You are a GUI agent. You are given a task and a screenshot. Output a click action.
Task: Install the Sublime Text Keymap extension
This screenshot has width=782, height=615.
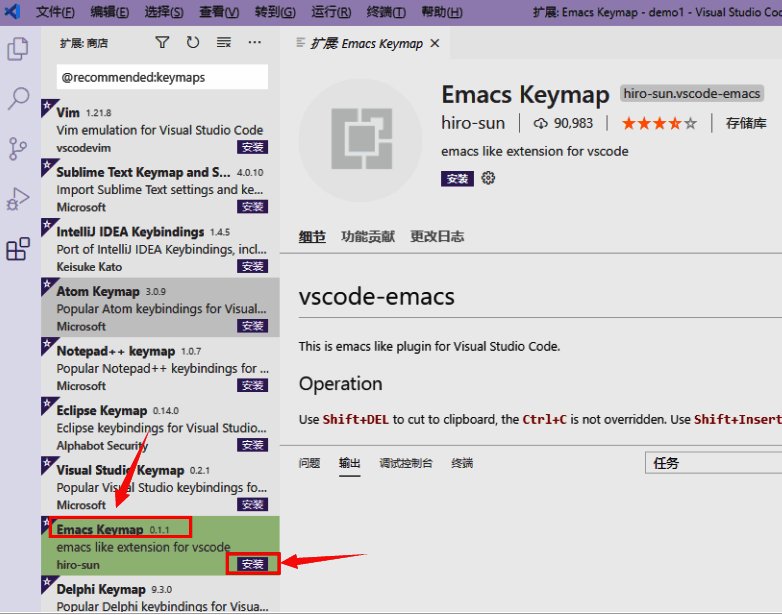coord(252,206)
